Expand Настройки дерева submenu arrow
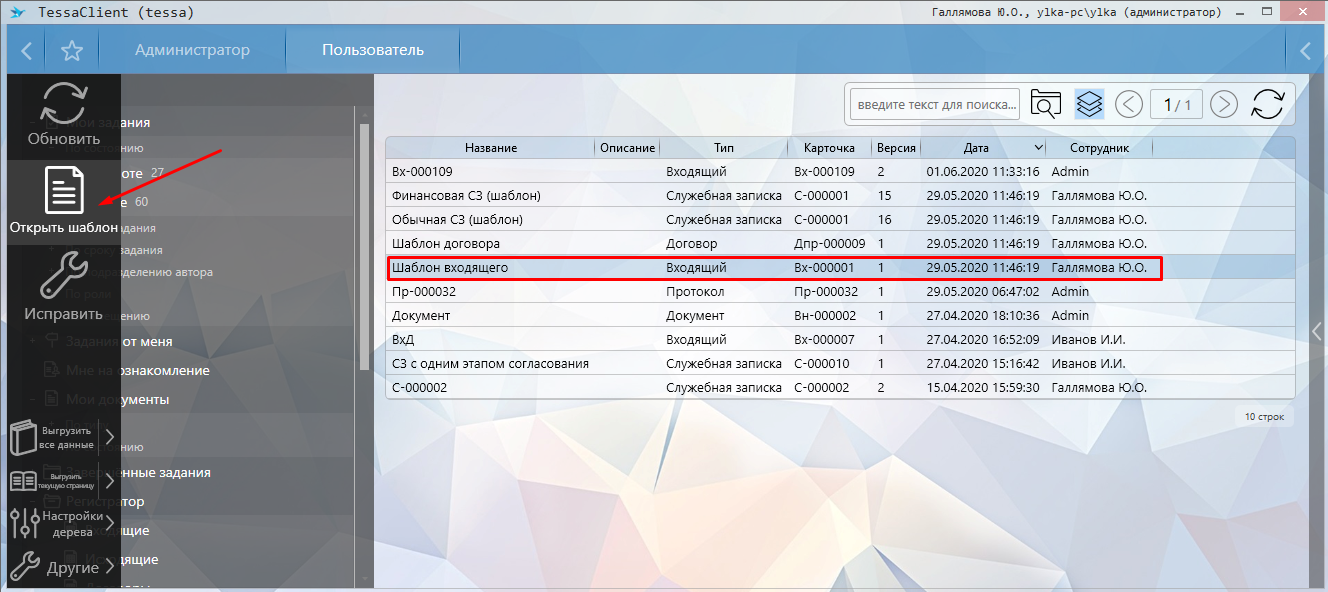Viewport: 1328px width, 592px height. click(x=110, y=523)
